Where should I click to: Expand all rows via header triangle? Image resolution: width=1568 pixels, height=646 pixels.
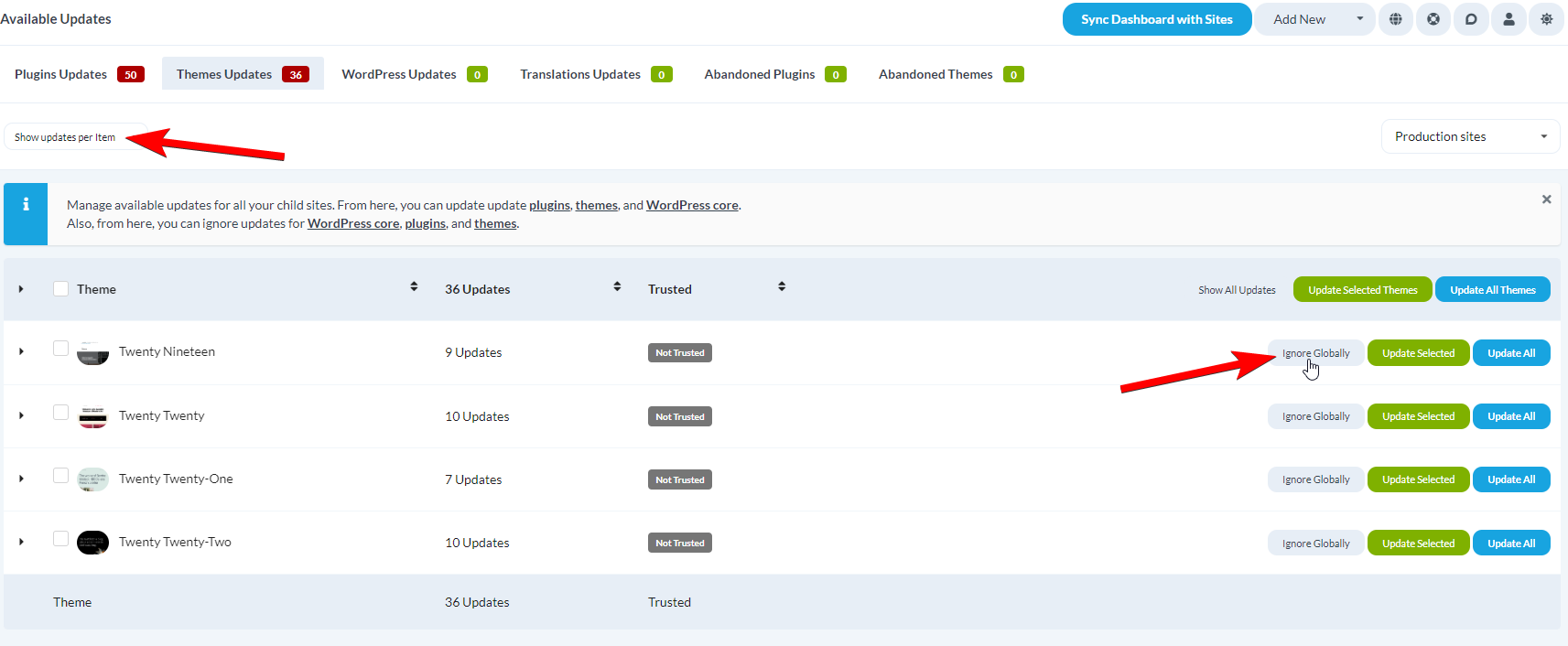point(21,289)
